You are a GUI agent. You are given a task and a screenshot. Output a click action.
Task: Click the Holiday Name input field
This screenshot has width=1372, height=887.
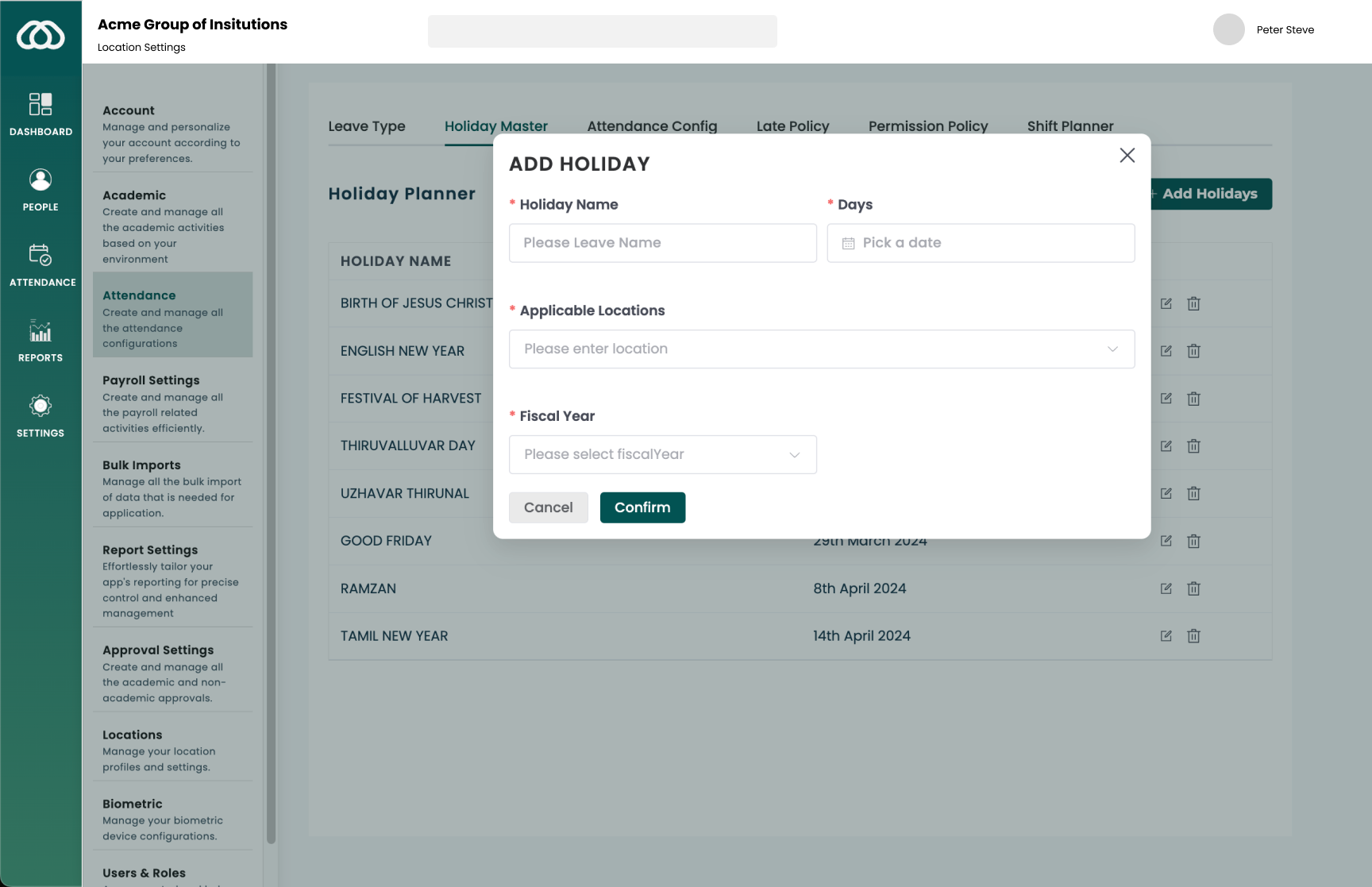tap(662, 243)
